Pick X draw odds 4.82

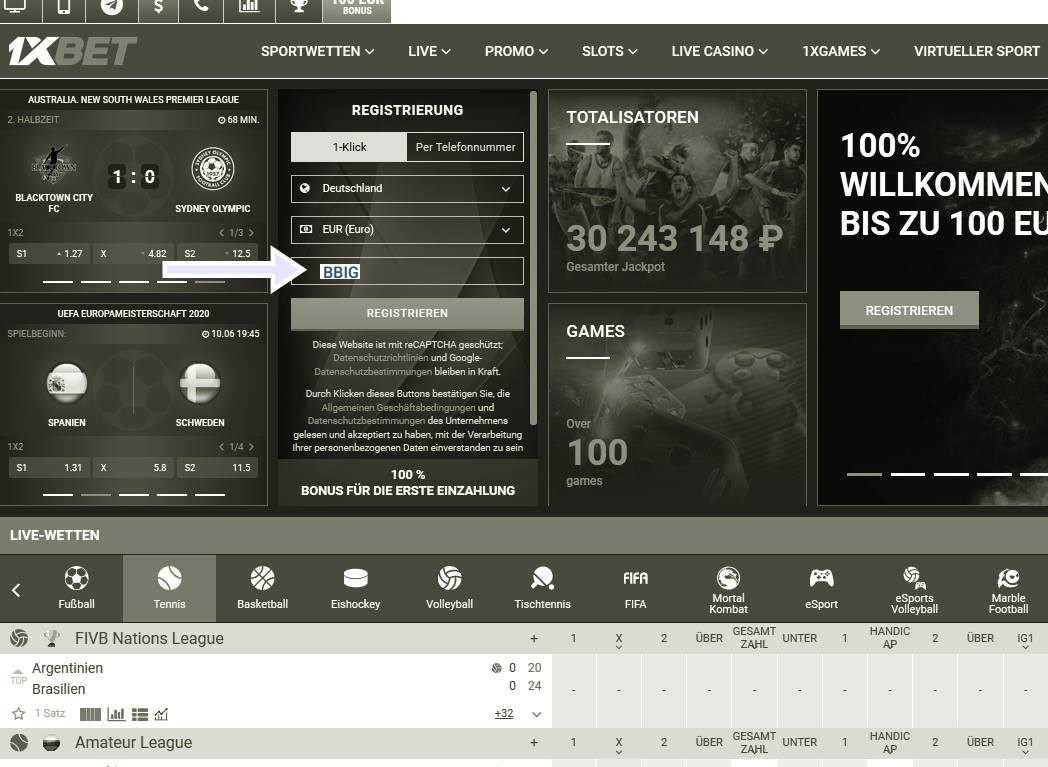tap(133, 254)
